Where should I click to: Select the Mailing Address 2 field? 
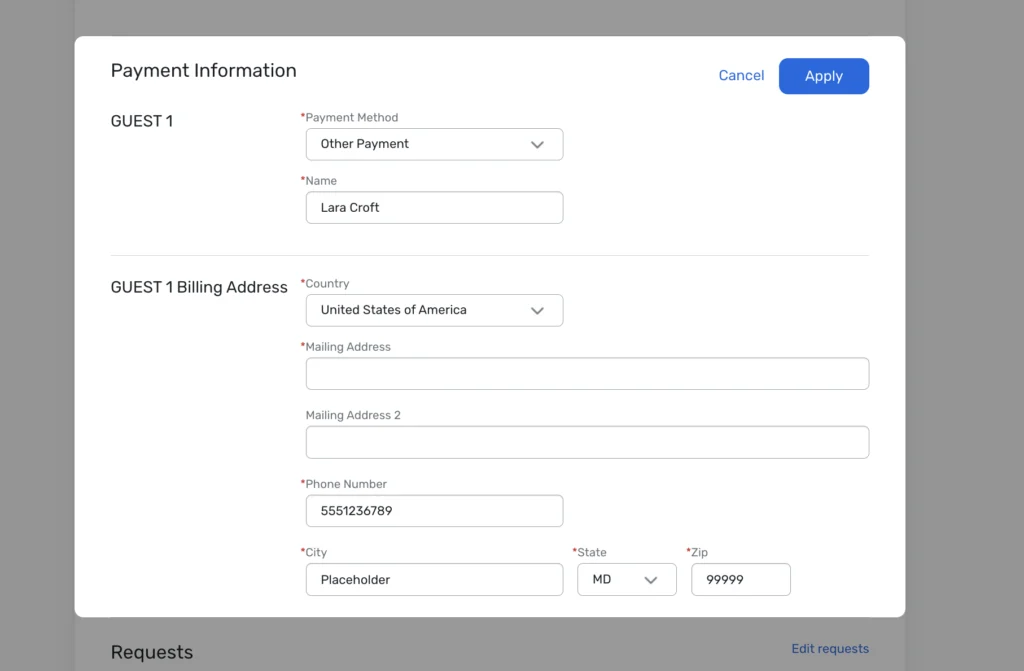(x=587, y=442)
